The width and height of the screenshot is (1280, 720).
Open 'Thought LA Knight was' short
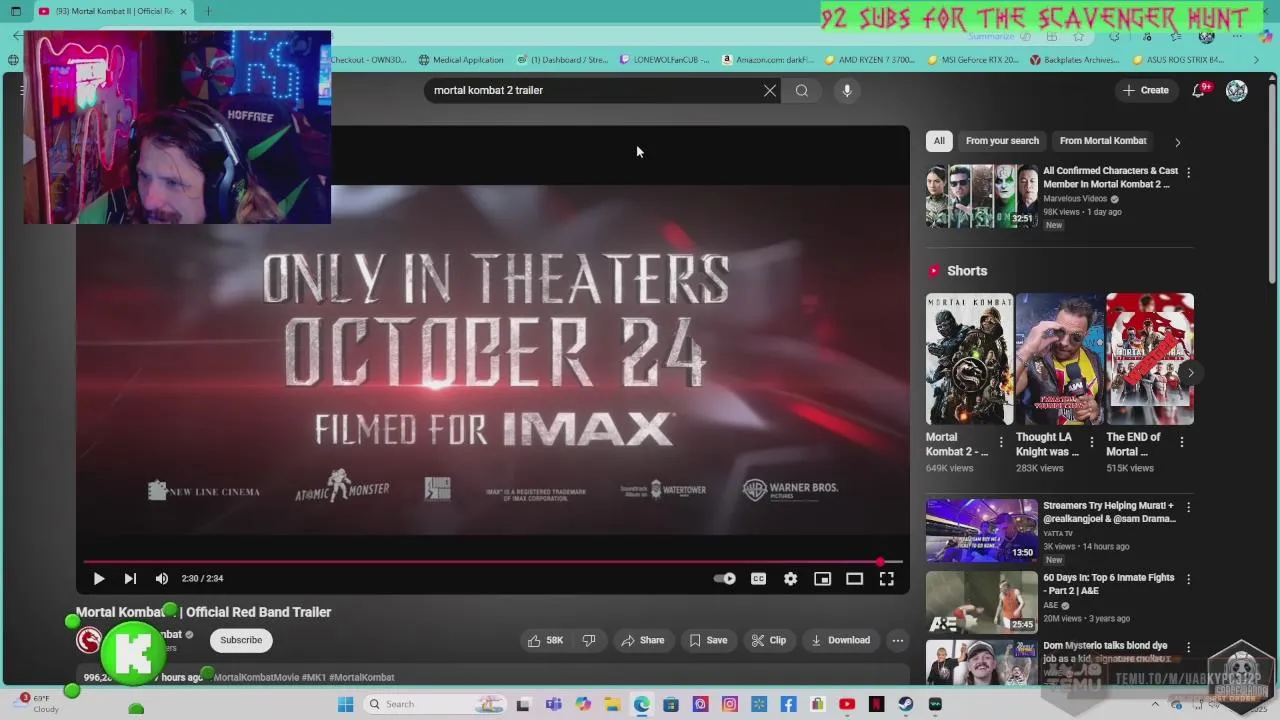[x=1059, y=359]
